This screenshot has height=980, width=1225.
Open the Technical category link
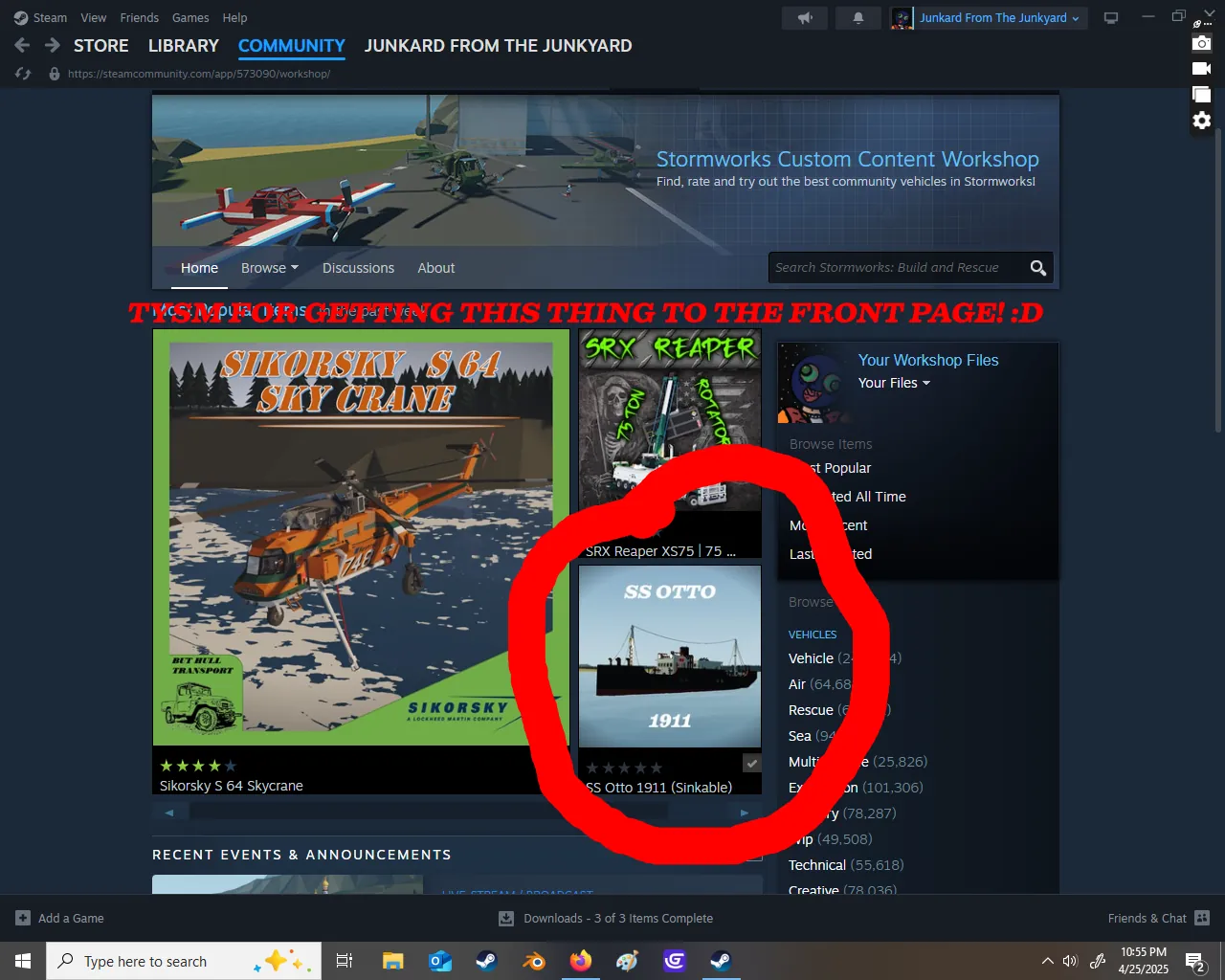pos(816,865)
